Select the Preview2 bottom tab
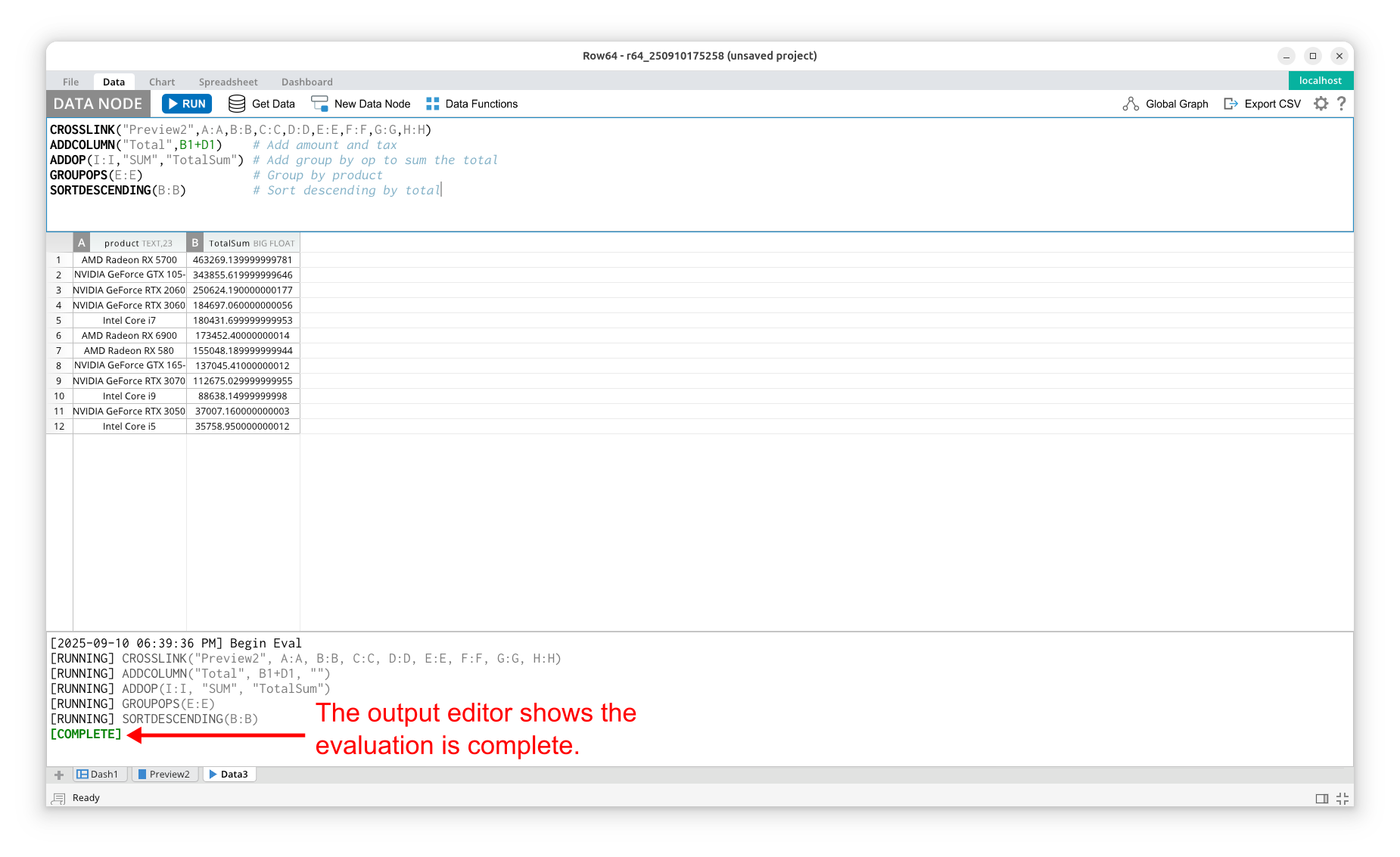The height and width of the screenshot is (857, 1400). tap(165, 774)
